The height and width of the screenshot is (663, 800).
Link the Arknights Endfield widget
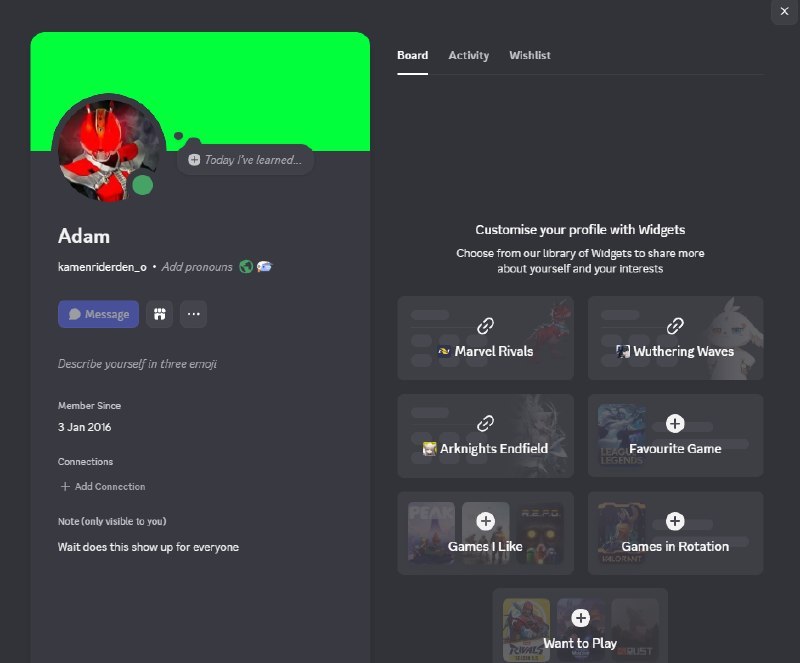pos(485,435)
